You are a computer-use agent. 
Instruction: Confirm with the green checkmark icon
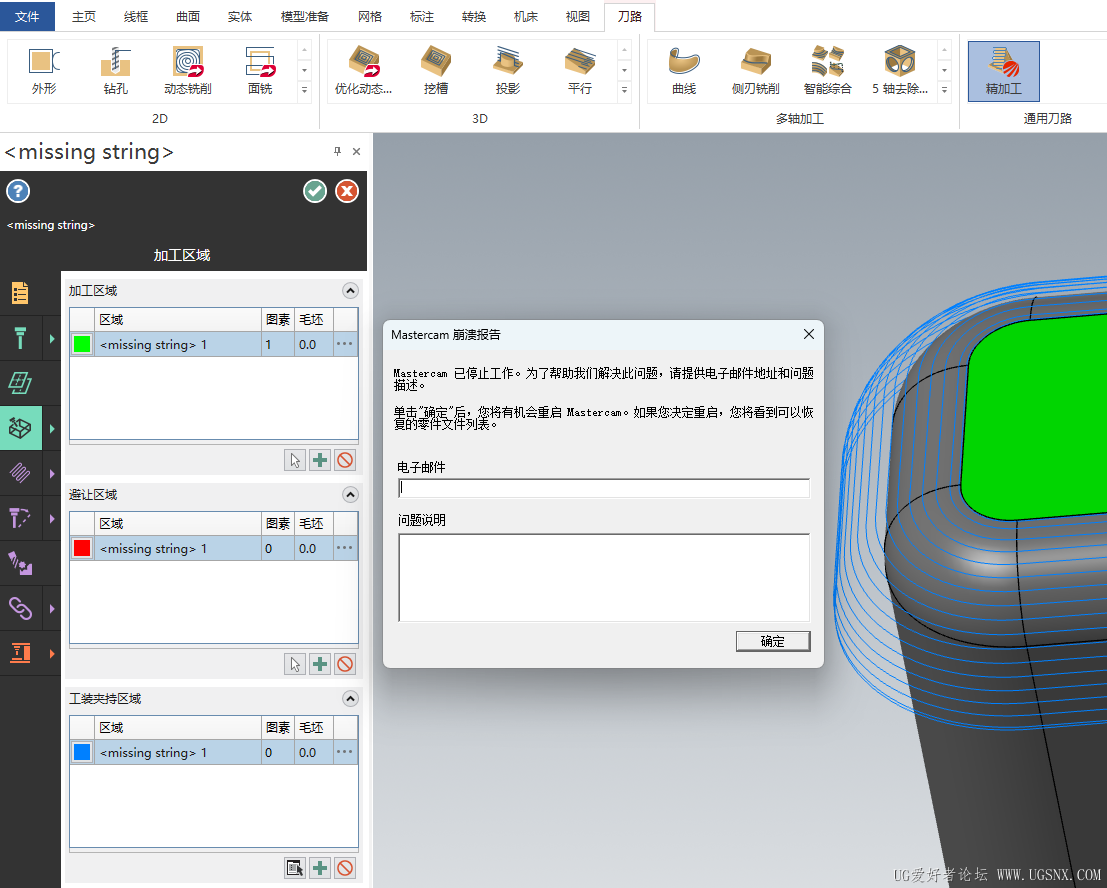click(x=315, y=191)
